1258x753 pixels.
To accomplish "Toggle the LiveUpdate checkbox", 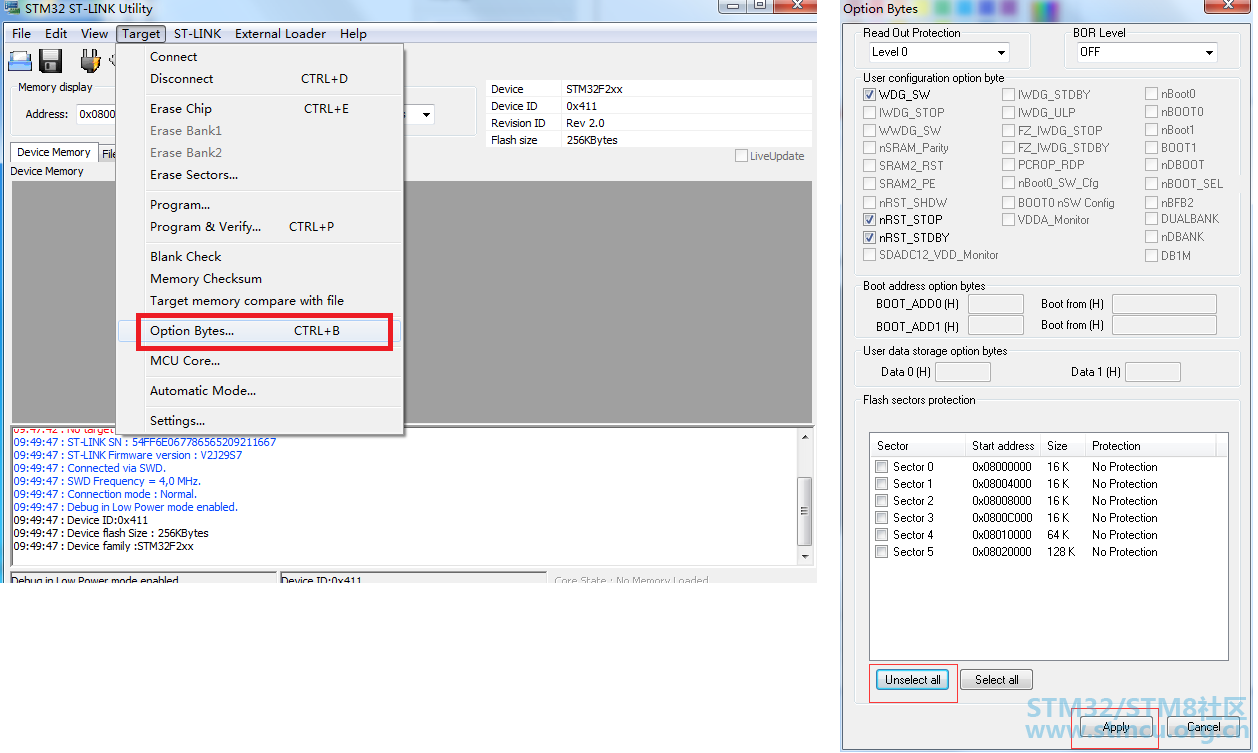I will (x=741, y=156).
